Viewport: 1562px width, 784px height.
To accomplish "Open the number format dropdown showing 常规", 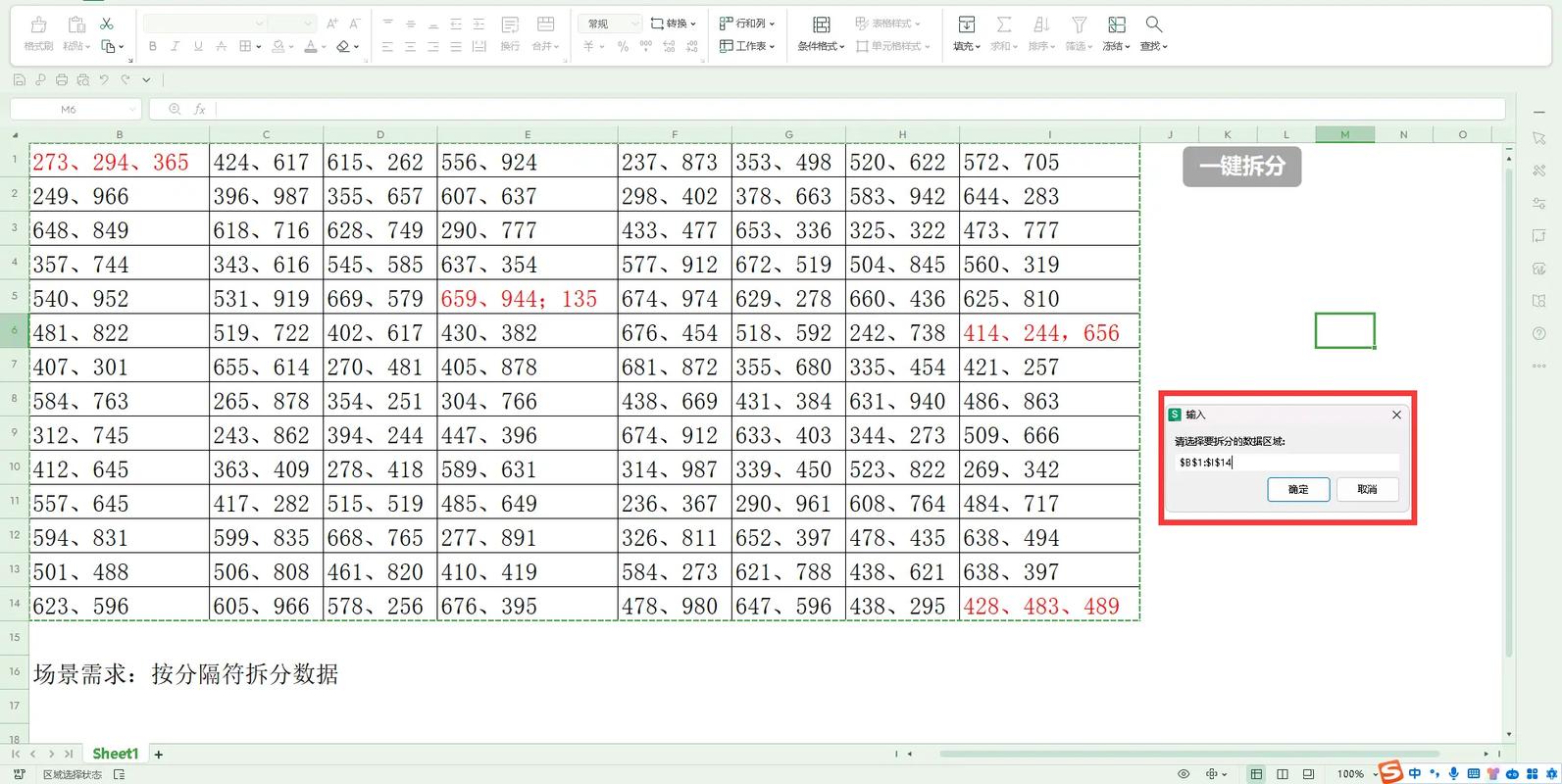I will click(x=609, y=24).
